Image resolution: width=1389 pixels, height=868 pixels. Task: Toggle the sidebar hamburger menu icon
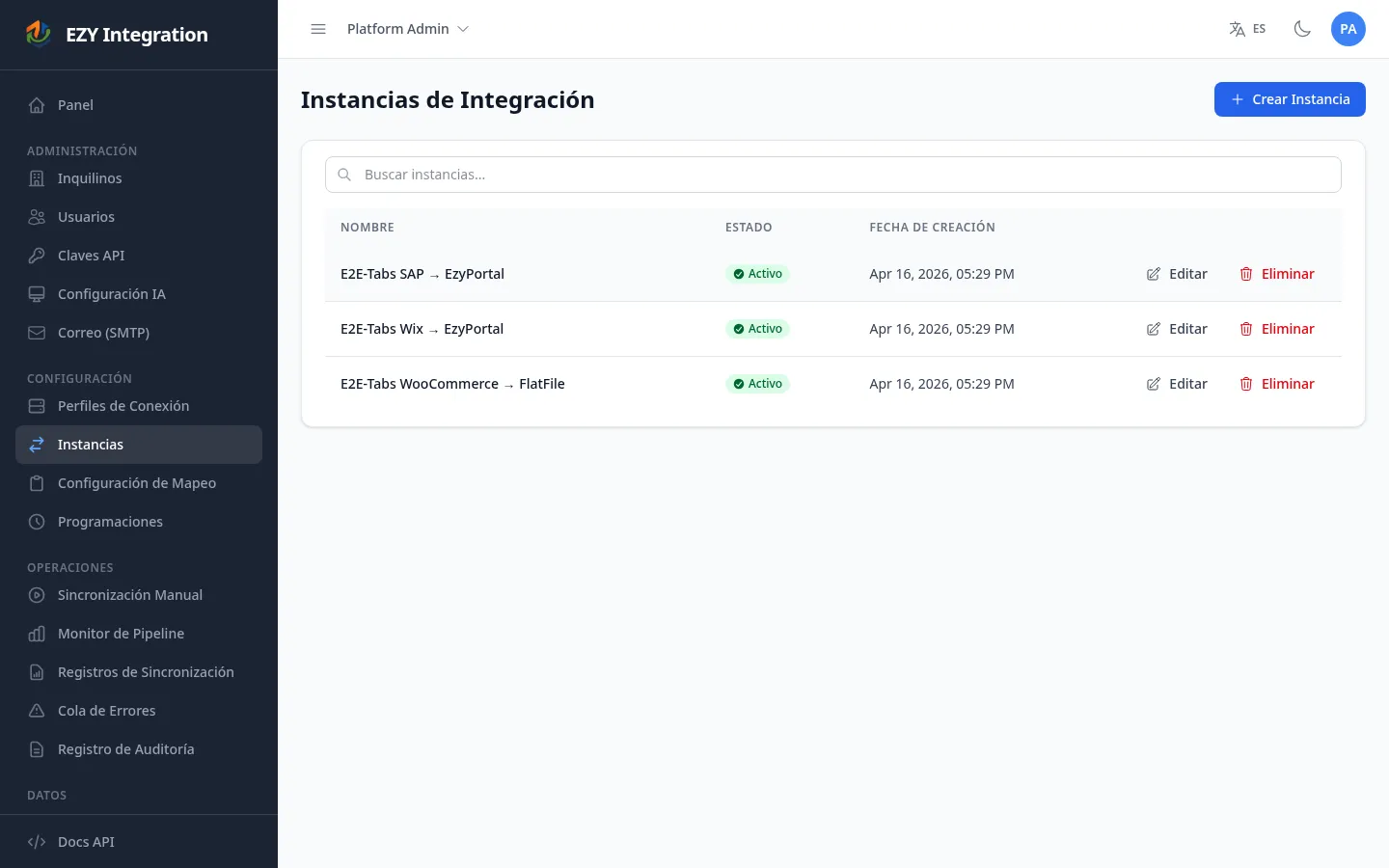[x=318, y=29]
